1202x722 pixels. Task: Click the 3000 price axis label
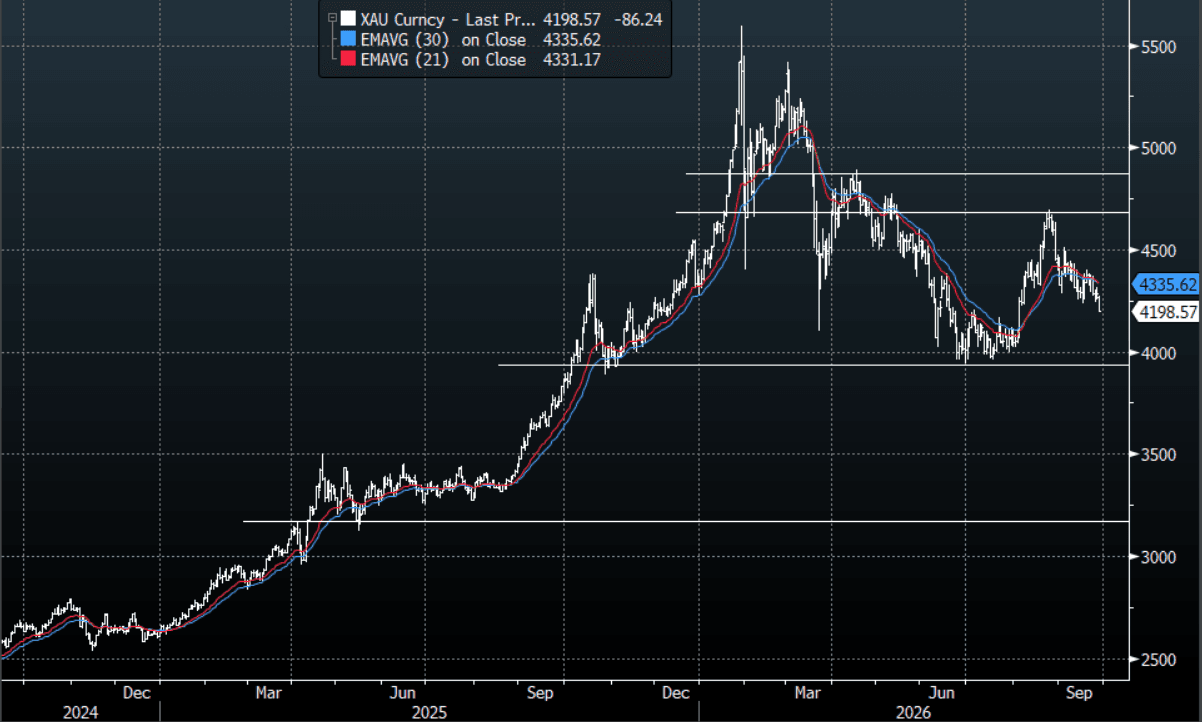[1156, 557]
